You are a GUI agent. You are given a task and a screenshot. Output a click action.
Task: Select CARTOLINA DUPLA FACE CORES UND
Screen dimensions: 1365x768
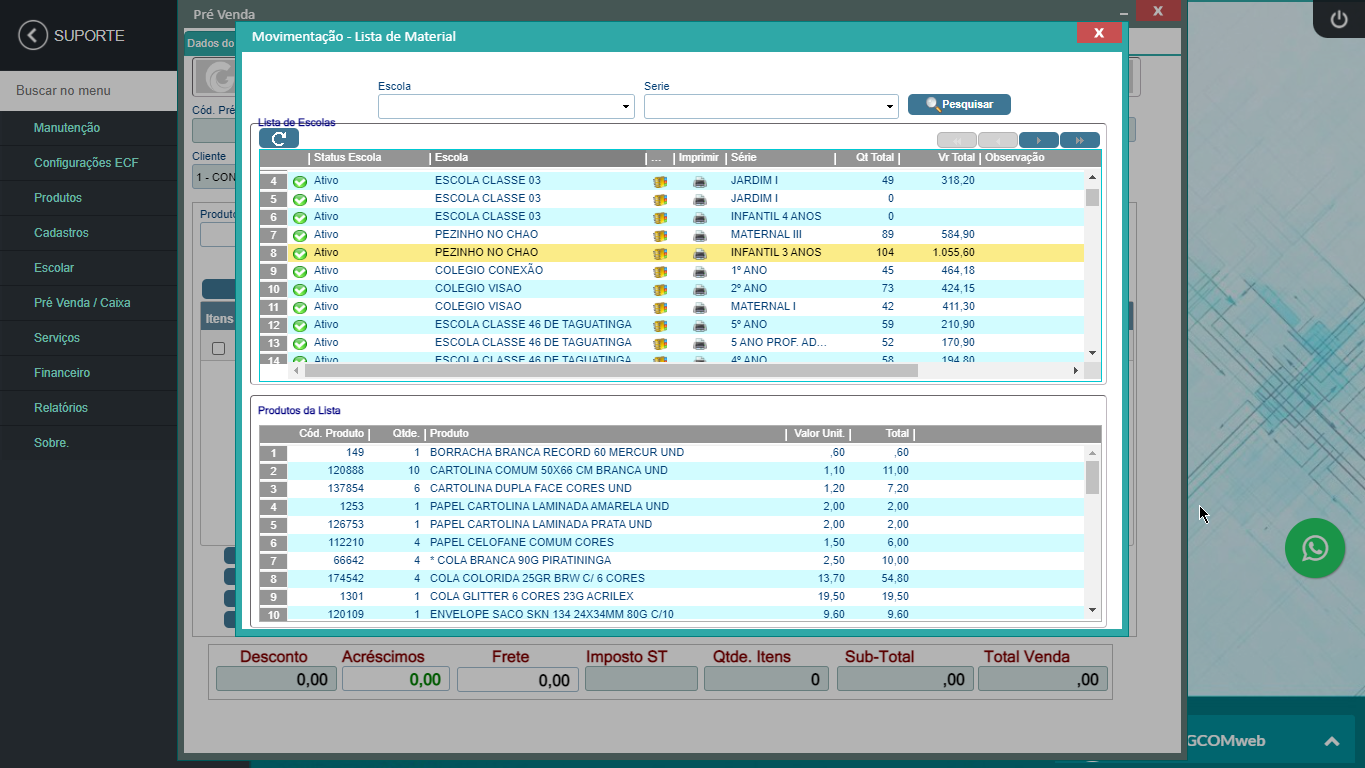tap(672, 489)
